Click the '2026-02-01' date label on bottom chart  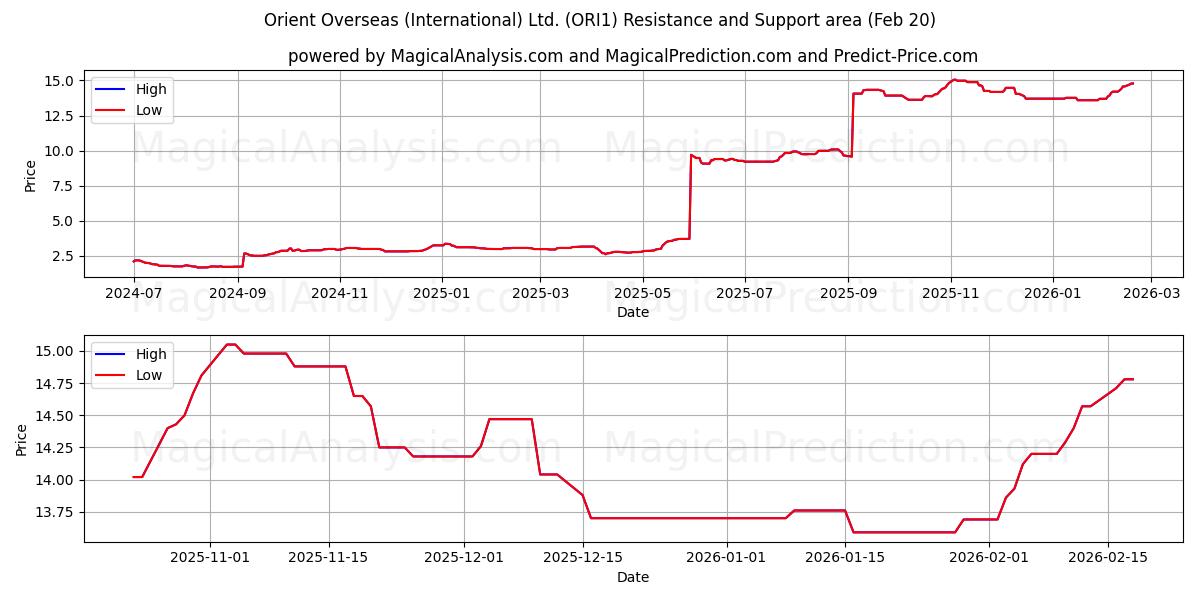pyautogui.click(x=989, y=559)
